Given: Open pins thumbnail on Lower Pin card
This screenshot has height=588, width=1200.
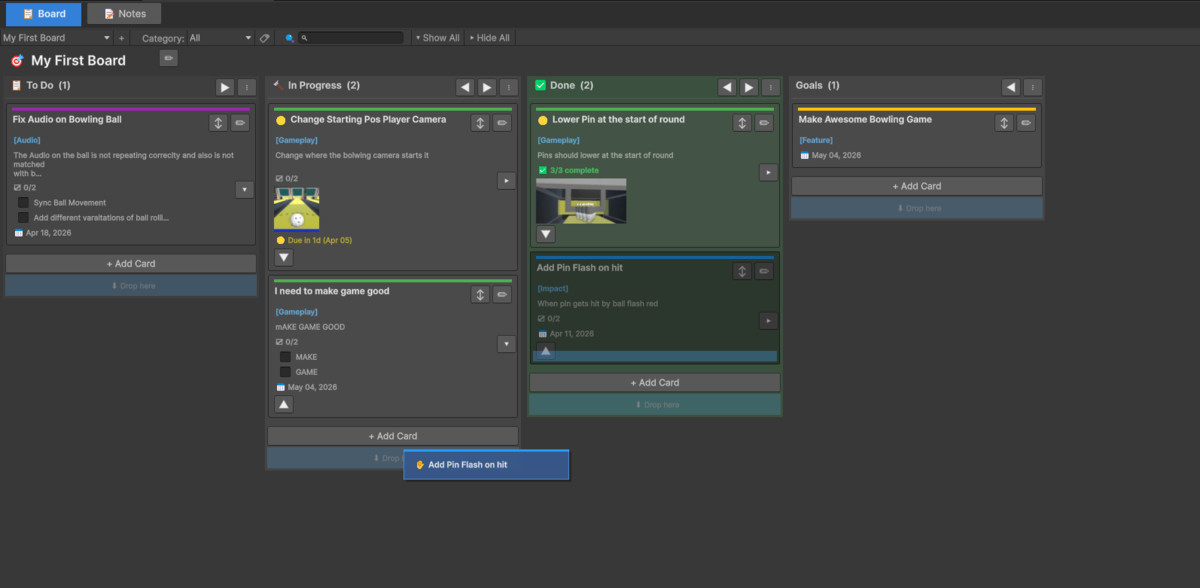Looking at the screenshot, I should tap(581, 201).
